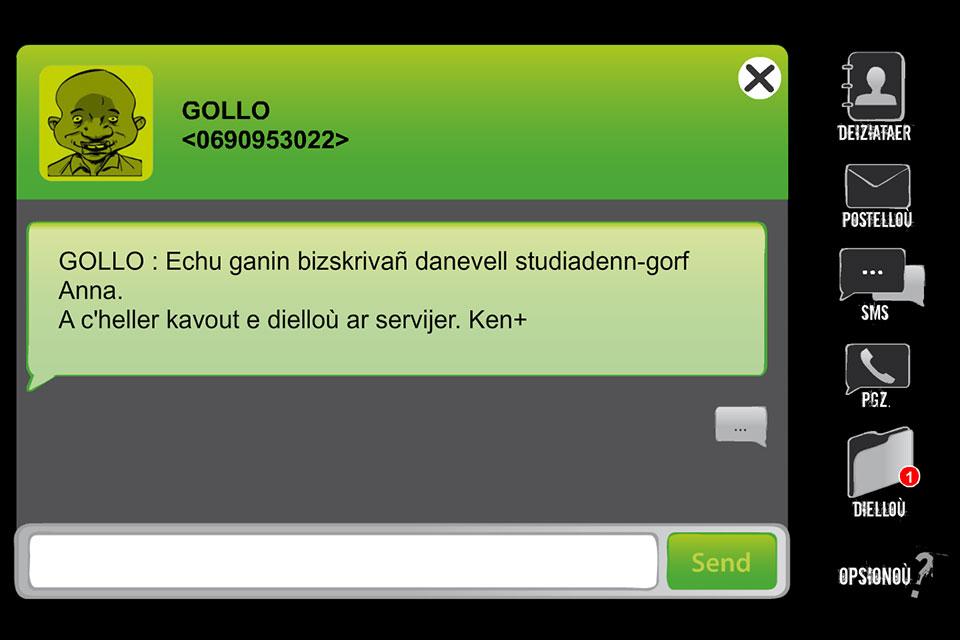Open Opsionoù question mark icon
The image size is (960, 640).
click(921, 574)
